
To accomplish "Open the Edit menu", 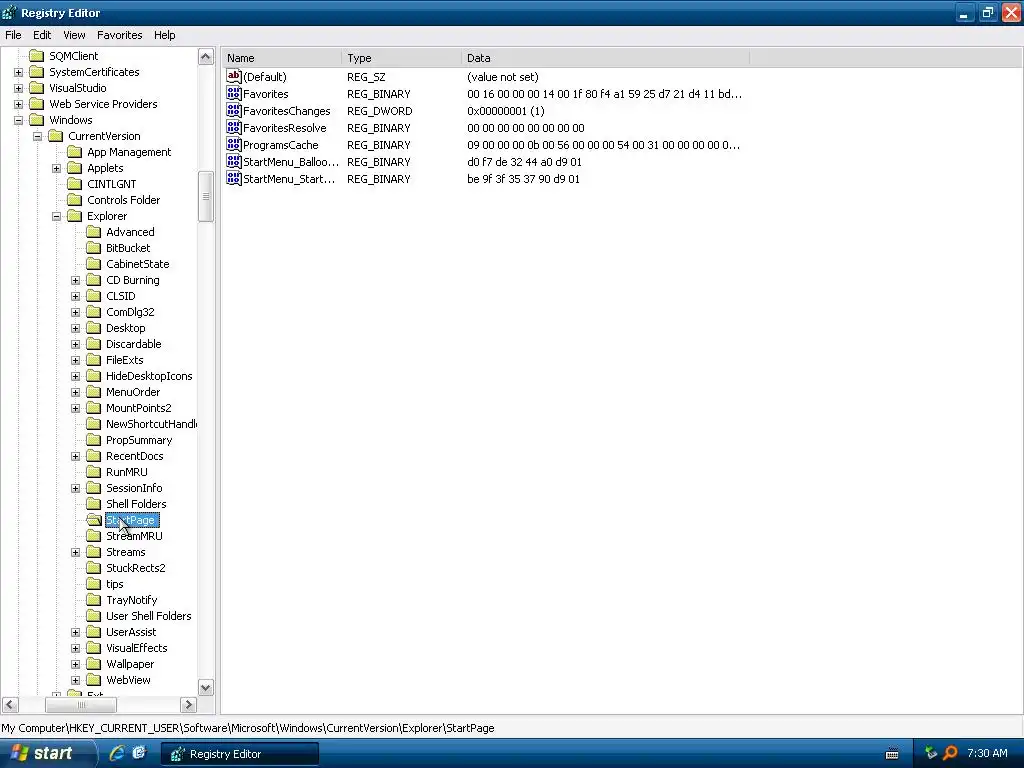I will [42, 35].
